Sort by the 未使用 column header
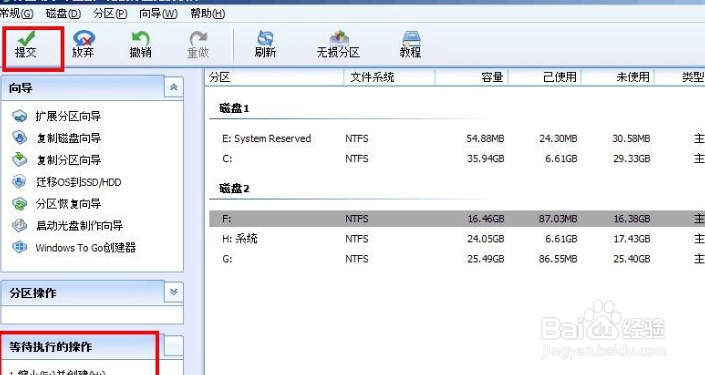The height and width of the screenshot is (375, 705). tap(618, 77)
